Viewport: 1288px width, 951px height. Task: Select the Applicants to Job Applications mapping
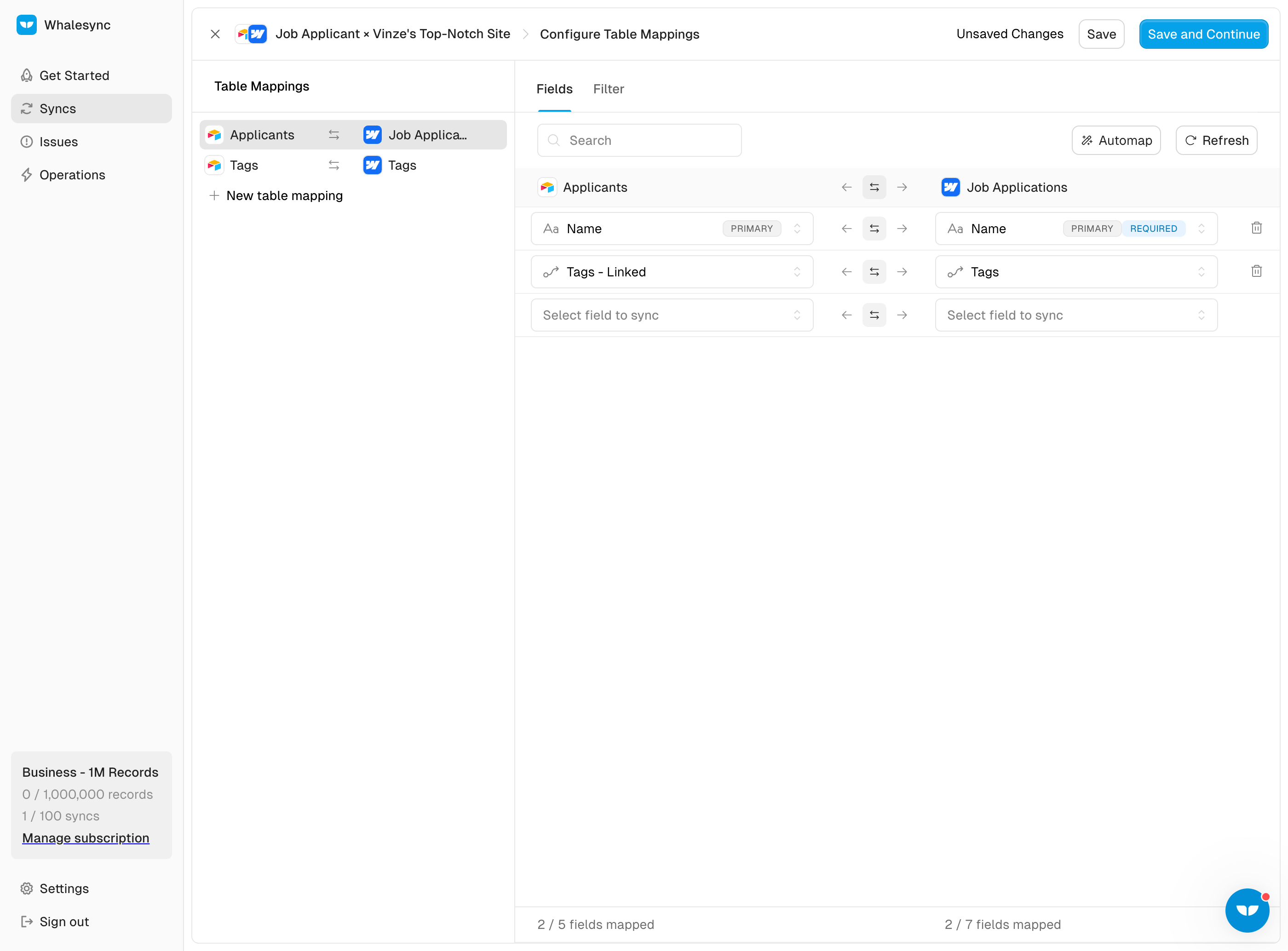(x=353, y=135)
